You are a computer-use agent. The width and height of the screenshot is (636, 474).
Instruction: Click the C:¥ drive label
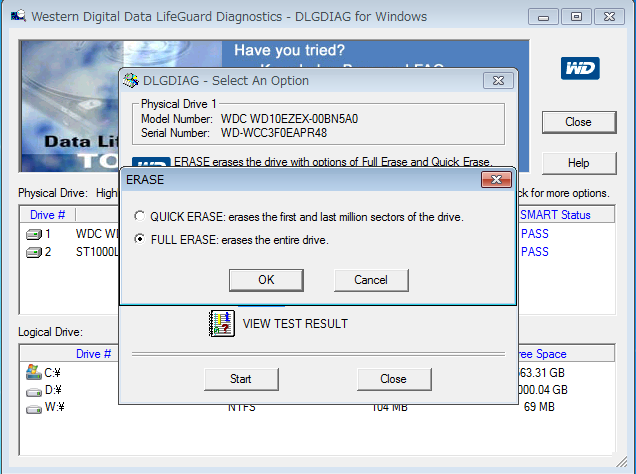pyautogui.click(x=53, y=372)
